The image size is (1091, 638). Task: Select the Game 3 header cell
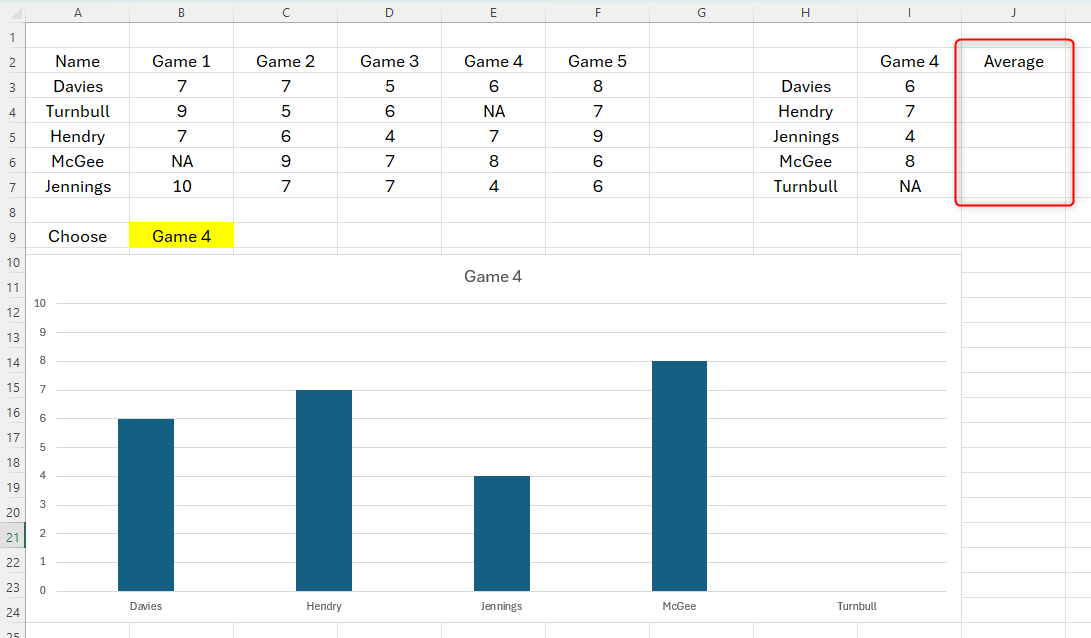pos(390,61)
